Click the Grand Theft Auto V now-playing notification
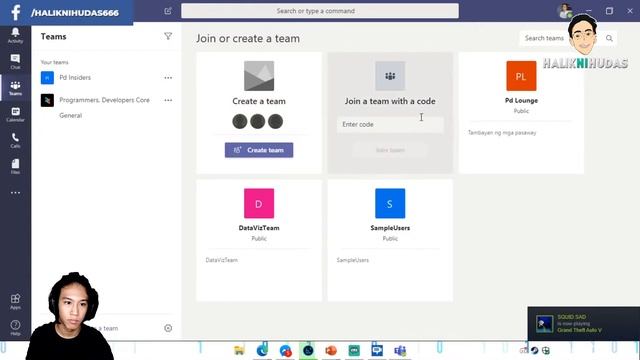Viewport: 640px width, 360px height. coord(584,324)
